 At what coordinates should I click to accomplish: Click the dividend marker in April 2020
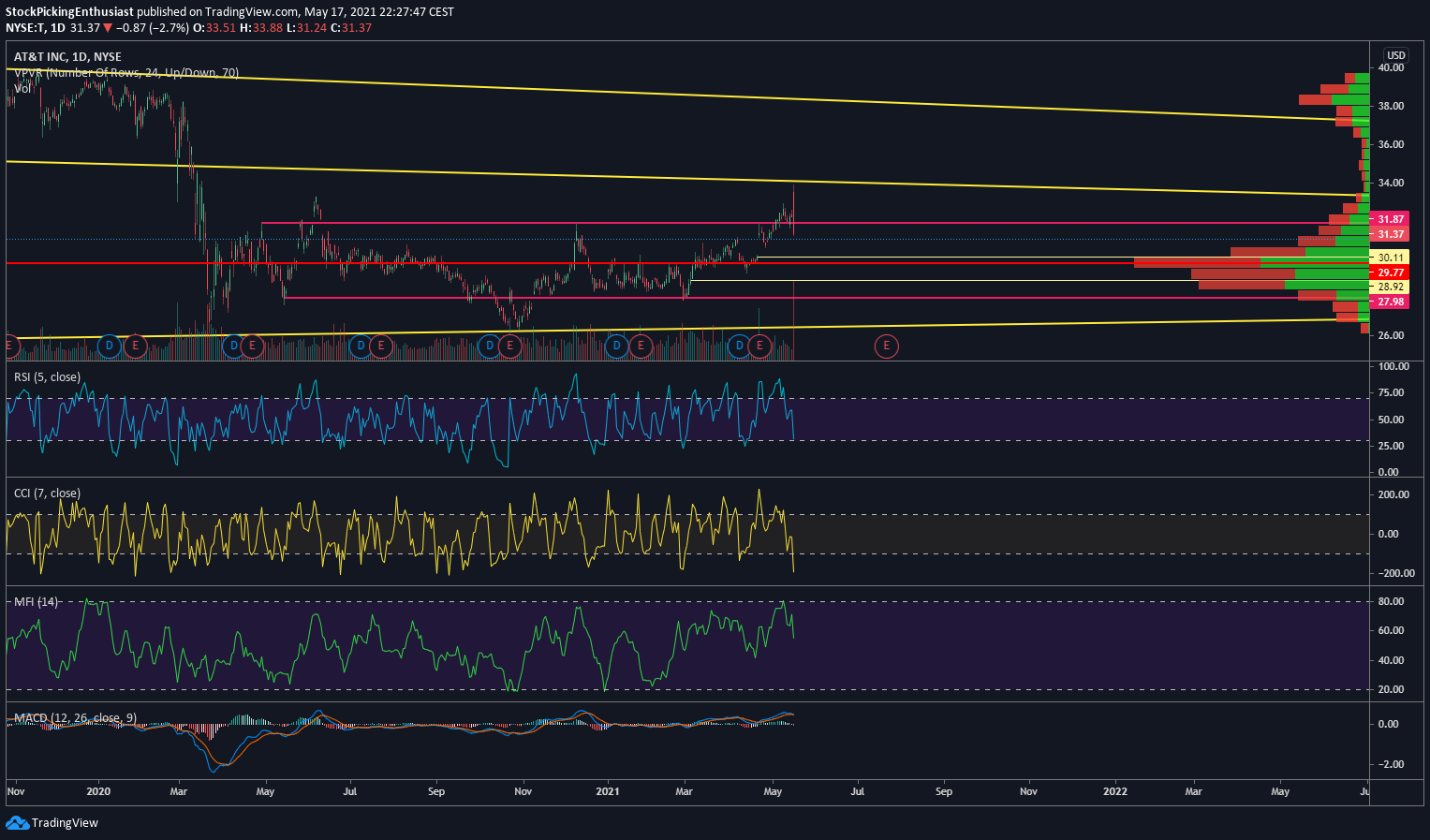tap(234, 346)
